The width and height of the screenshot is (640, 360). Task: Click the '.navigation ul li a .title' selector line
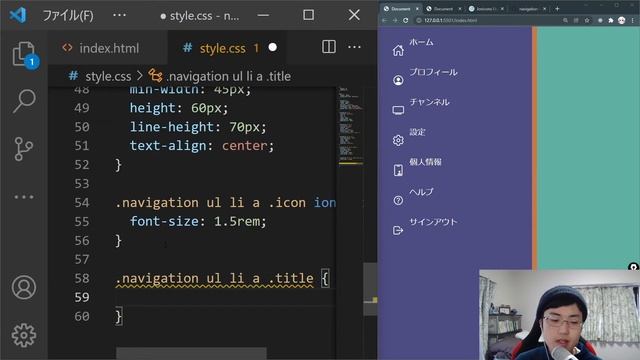[215, 278]
